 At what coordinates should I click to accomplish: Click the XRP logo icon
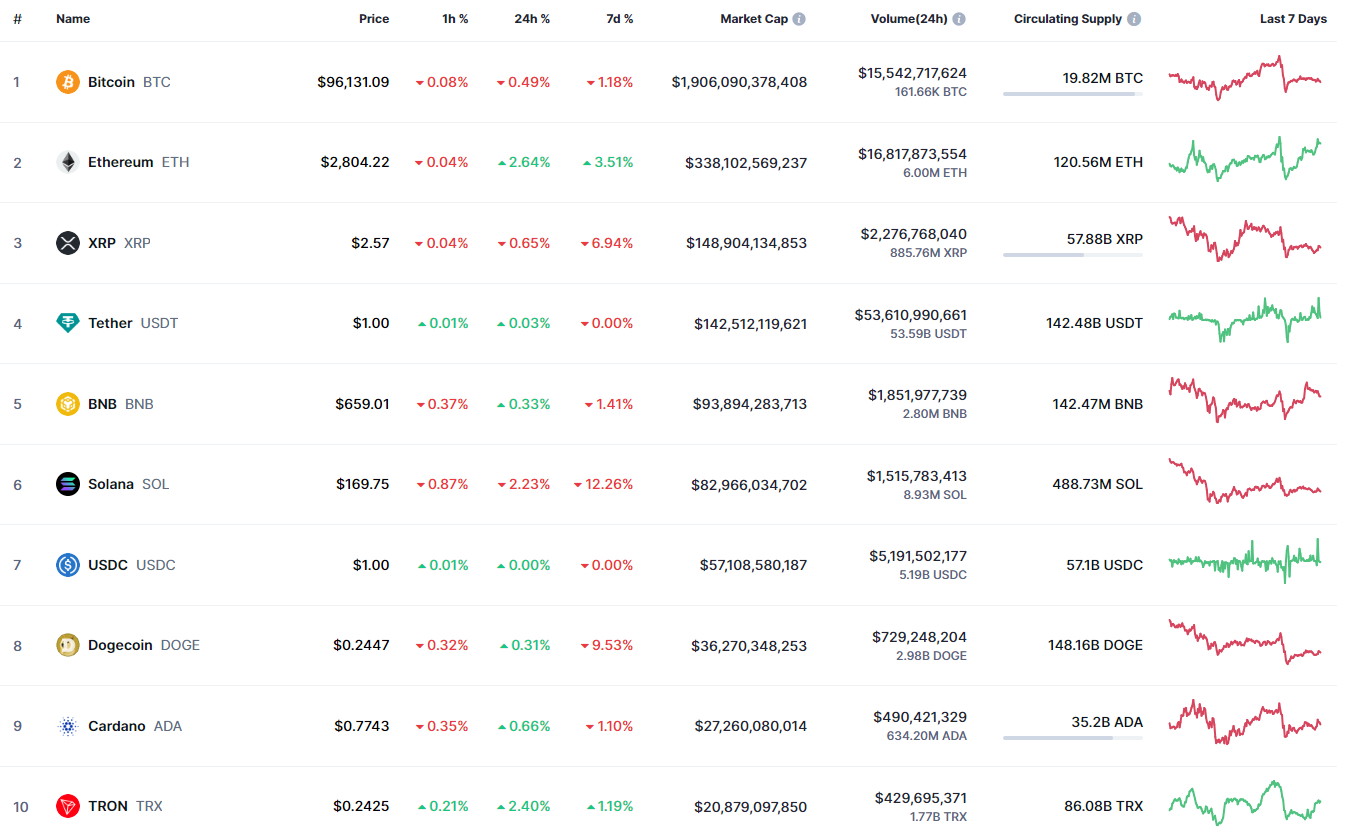68,243
